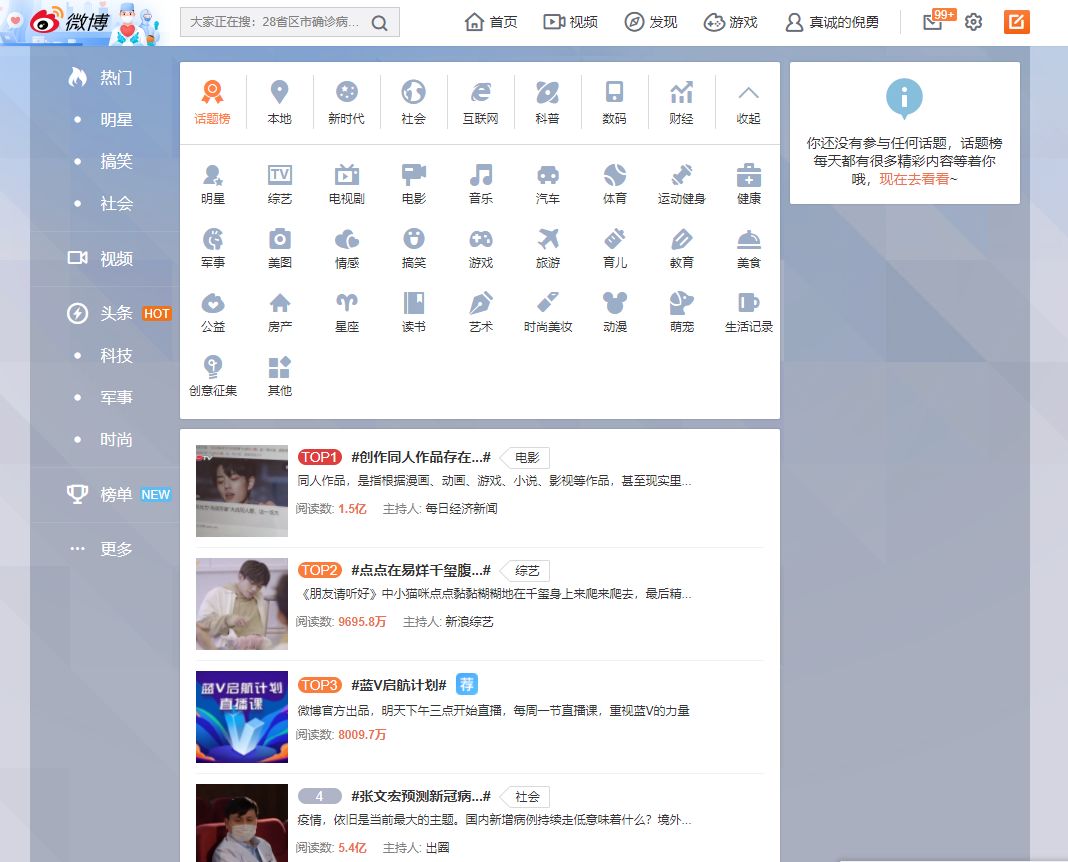The height and width of the screenshot is (862, 1068).
Task: Open 发现 in the top navigation
Action: click(x=651, y=22)
